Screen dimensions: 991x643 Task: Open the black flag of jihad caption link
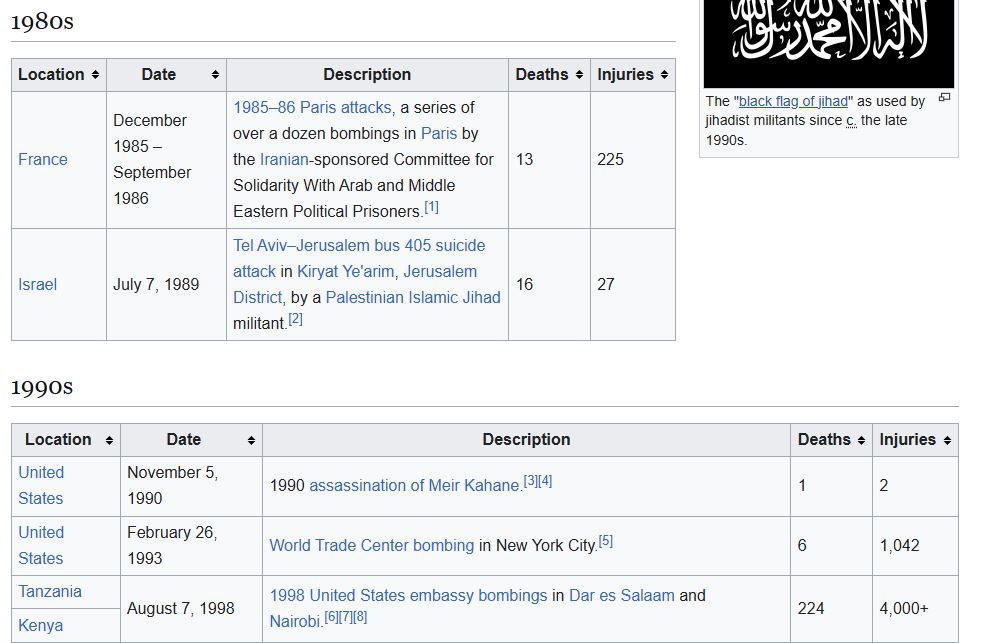(x=793, y=101)
